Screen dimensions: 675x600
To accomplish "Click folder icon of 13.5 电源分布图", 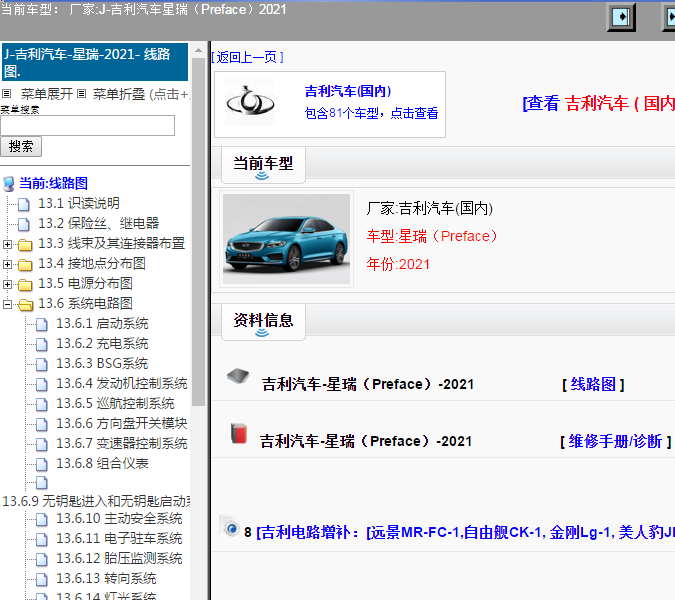I will point(25,285).
